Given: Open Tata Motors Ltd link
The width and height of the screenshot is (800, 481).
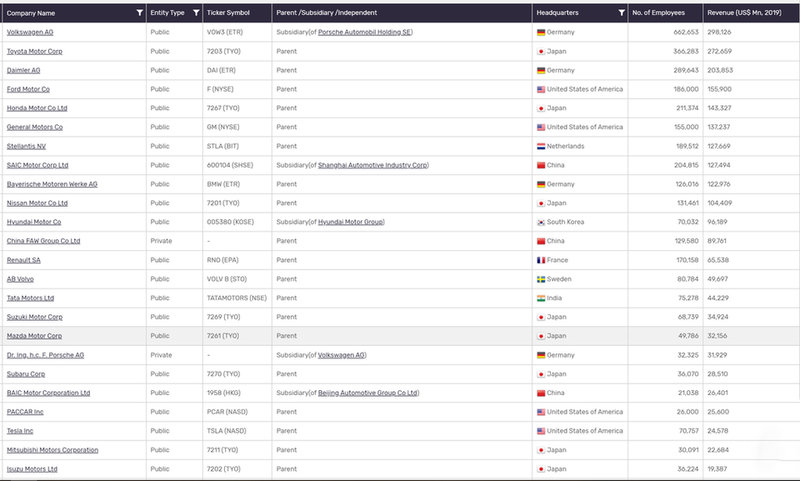Looking at the screenshot, I should click(x=30, y=298).
